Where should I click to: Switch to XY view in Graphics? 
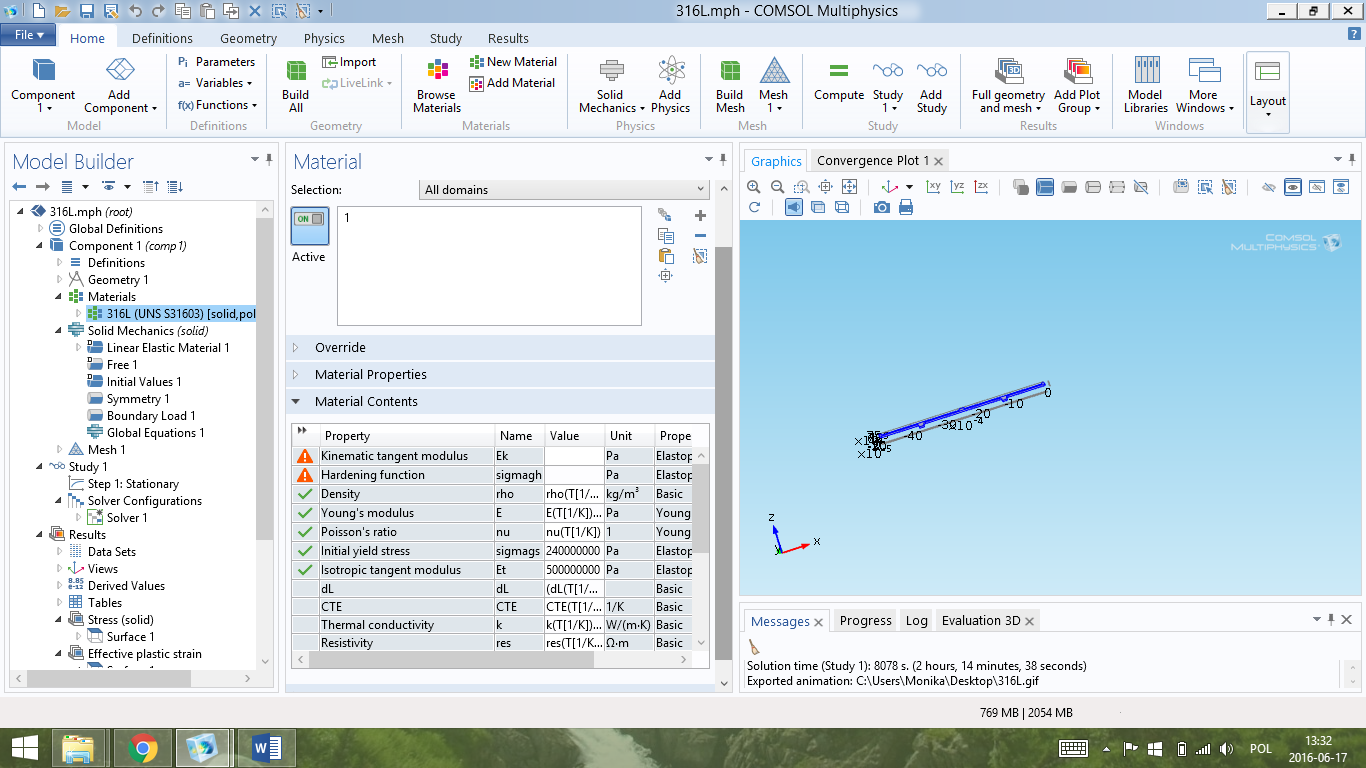click(934, 187)
